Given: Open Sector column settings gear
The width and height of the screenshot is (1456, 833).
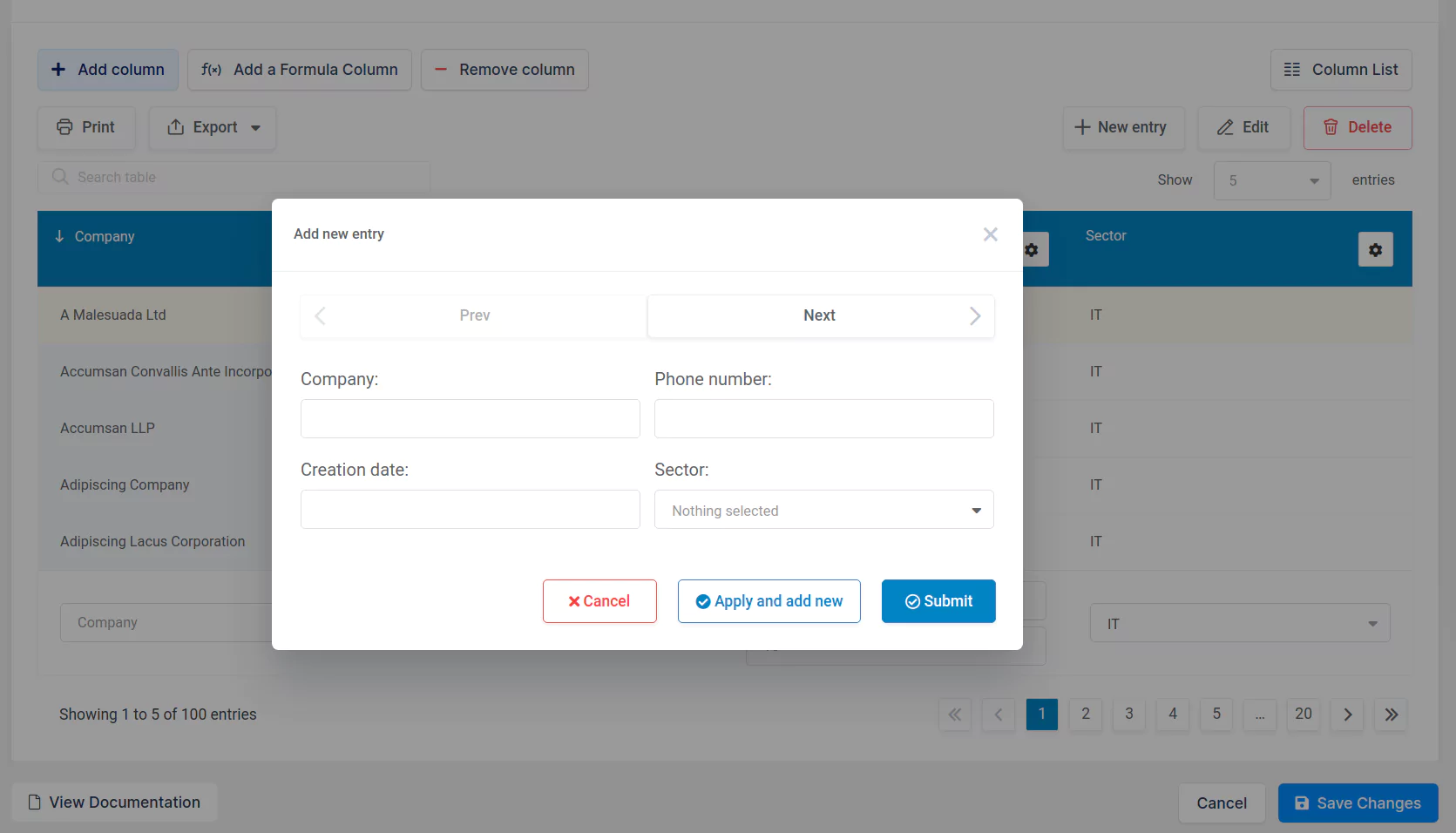Looking at the screenshot, I should click(1376, 249).
